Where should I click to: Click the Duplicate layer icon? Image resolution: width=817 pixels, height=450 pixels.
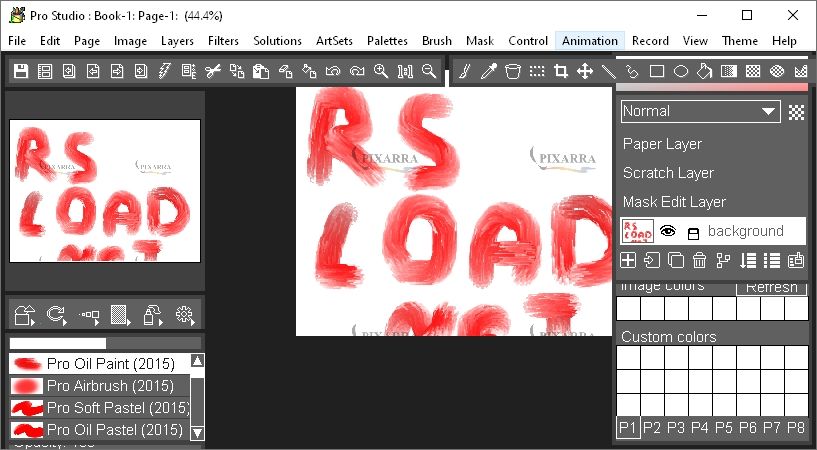pos(676,260)
